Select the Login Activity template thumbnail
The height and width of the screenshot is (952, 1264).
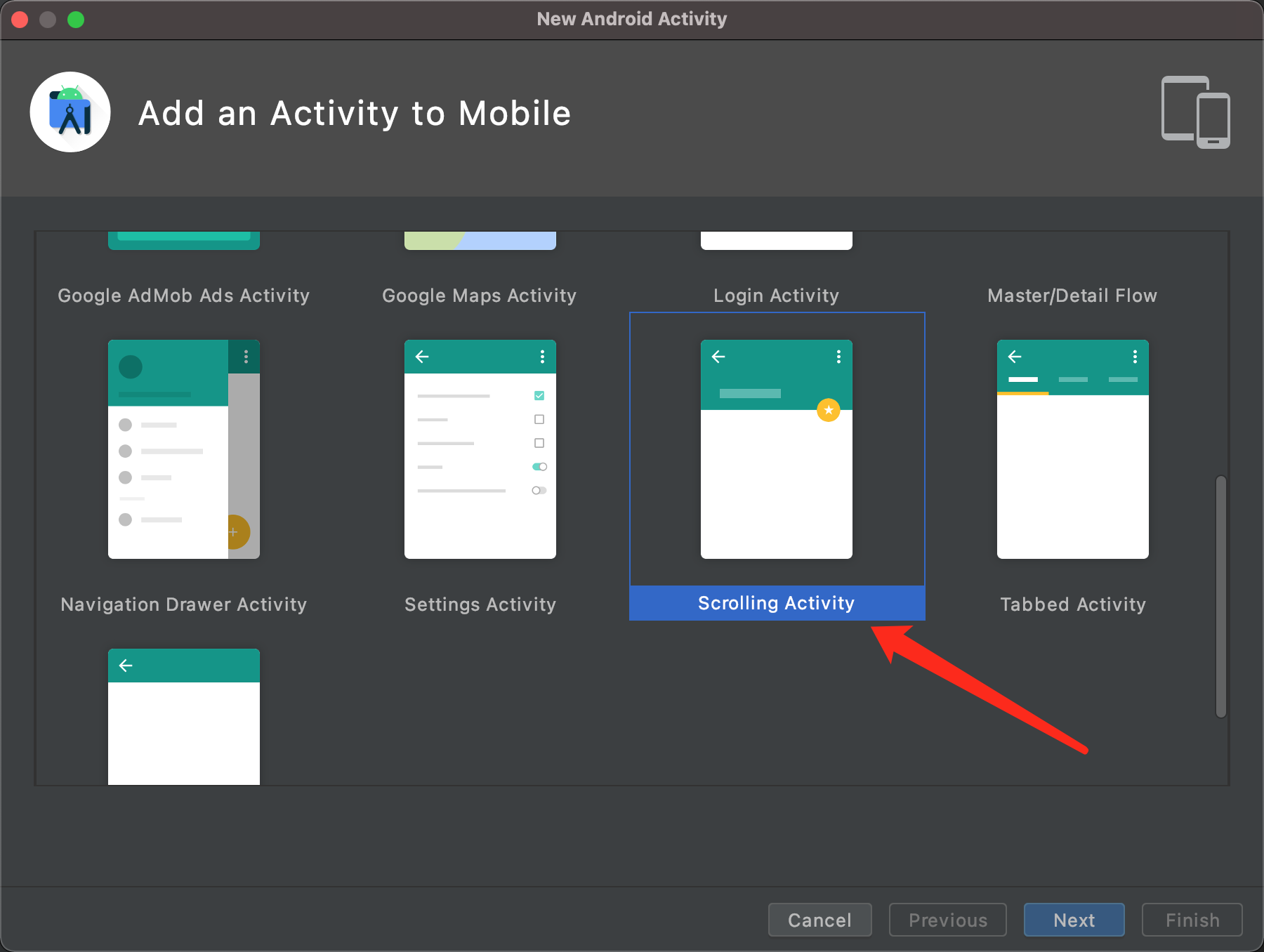pos(776,239)
